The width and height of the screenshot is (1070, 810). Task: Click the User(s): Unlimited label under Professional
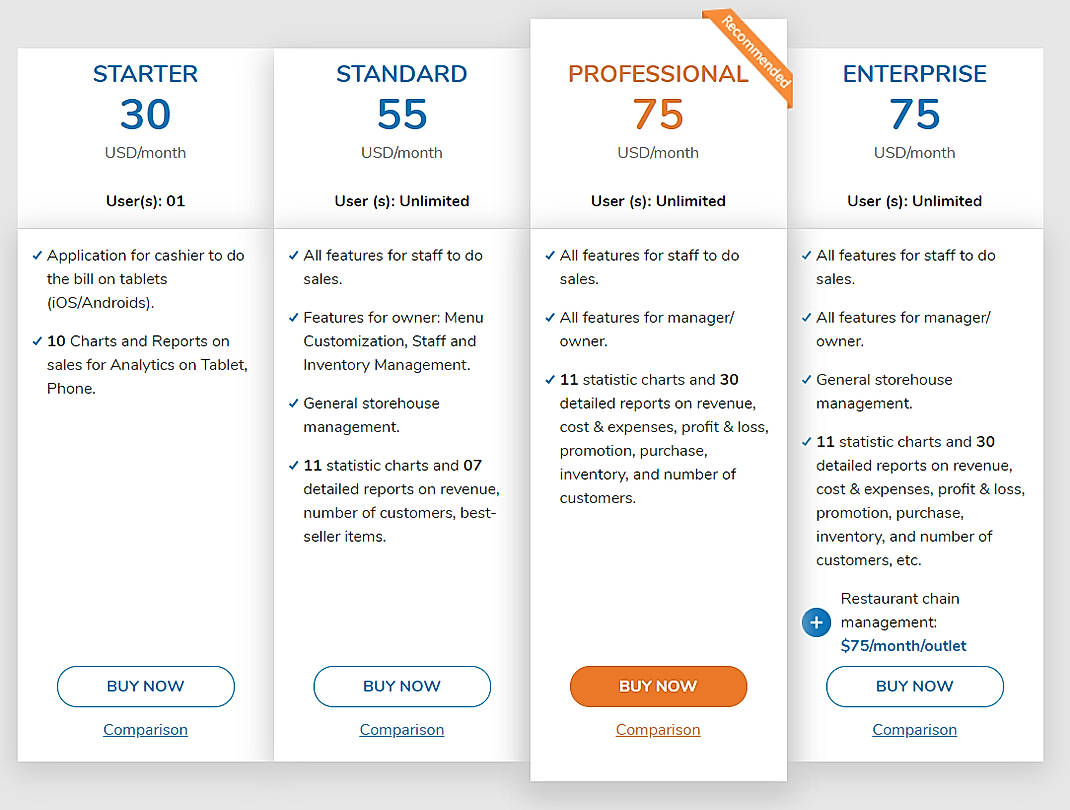click(x=658, y=200)
